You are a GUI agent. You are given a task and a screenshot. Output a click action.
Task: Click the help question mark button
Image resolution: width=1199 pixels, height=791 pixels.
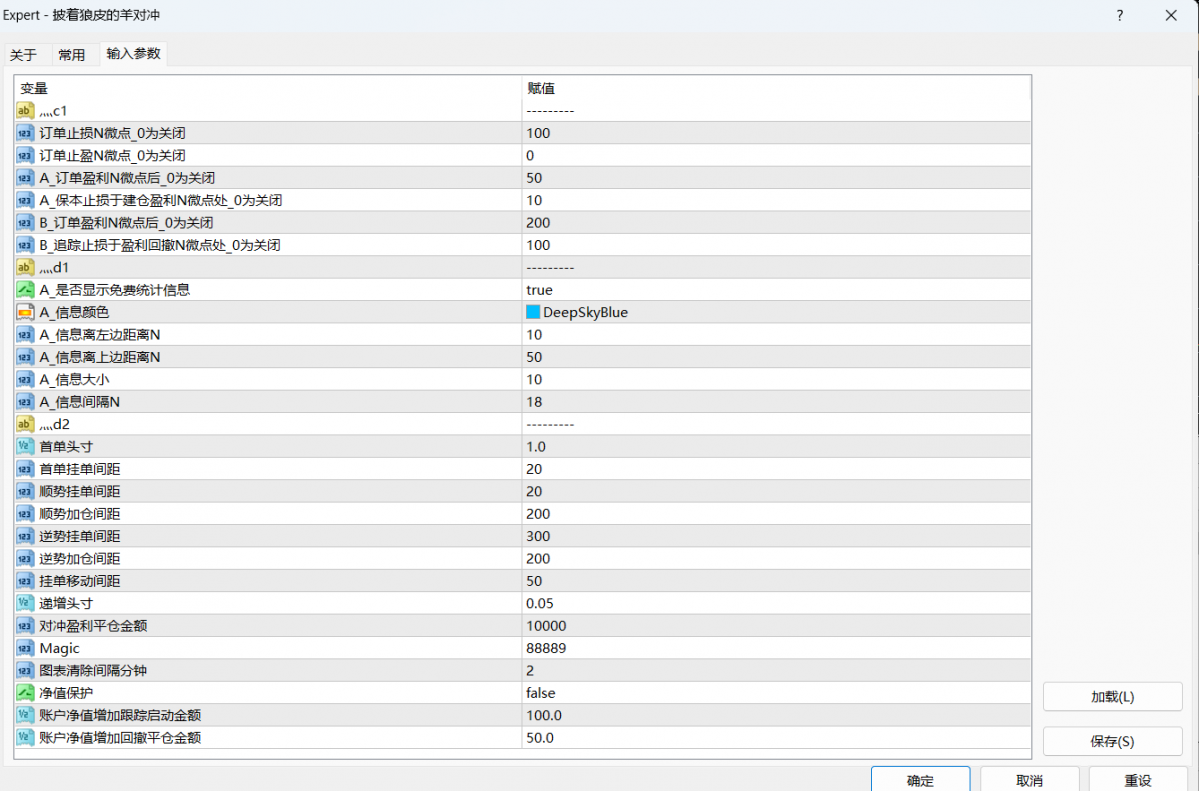pos(1119,15)
